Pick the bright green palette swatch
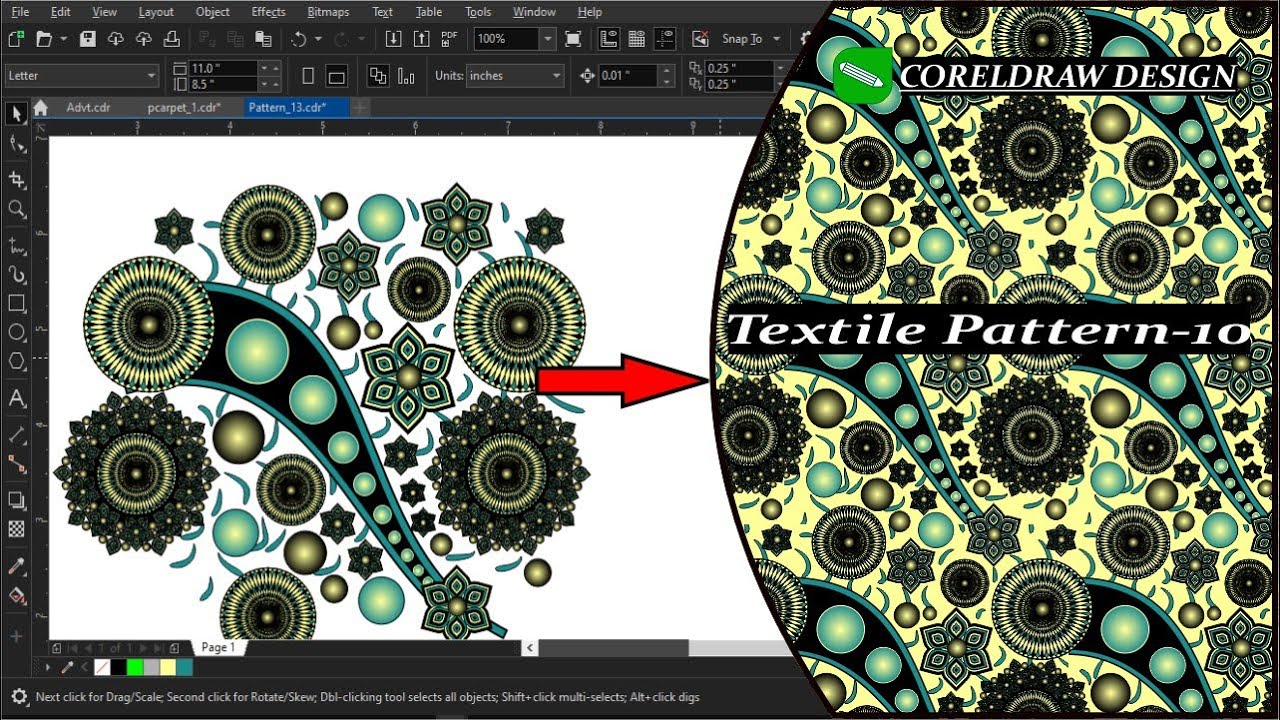The width and height of the screenshot is (1280, 720). 135,667
